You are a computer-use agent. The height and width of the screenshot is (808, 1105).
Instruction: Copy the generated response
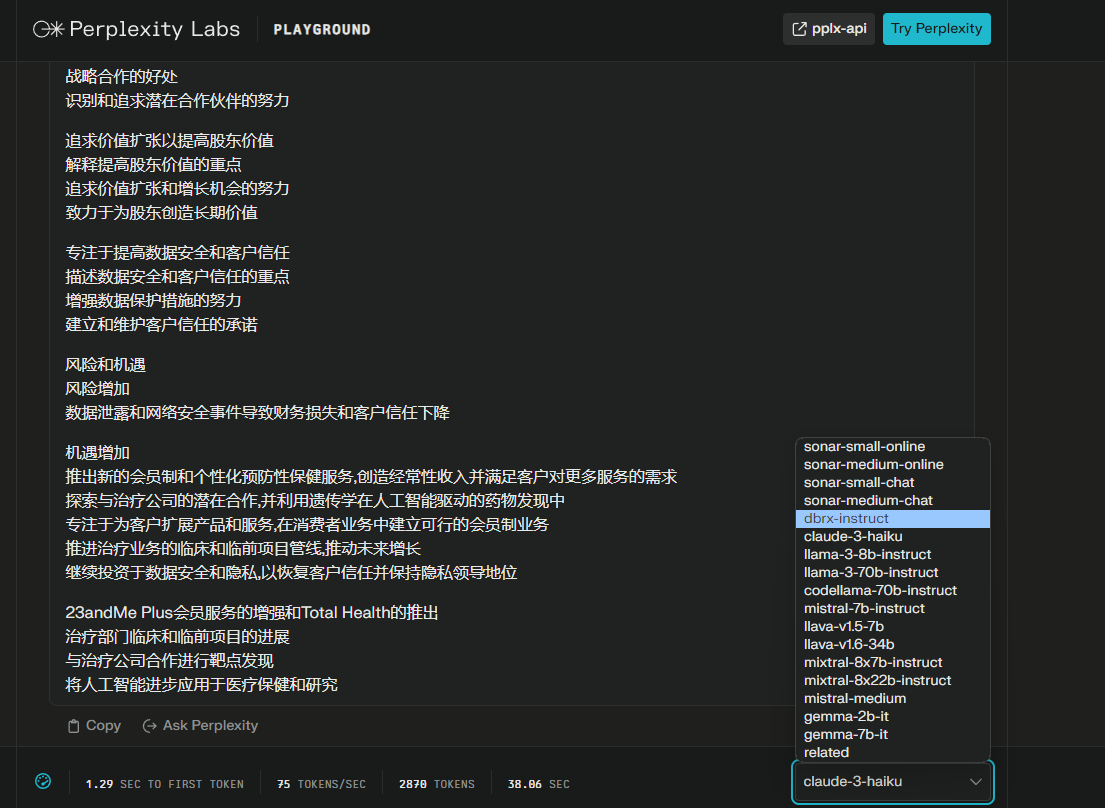click(92, 725)
